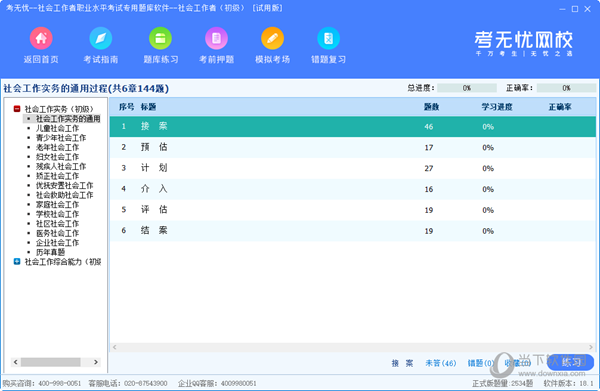Select 家庭社会工作 in the tree
Viewport: 600px width, 391px height.
(x=57, y=205)
